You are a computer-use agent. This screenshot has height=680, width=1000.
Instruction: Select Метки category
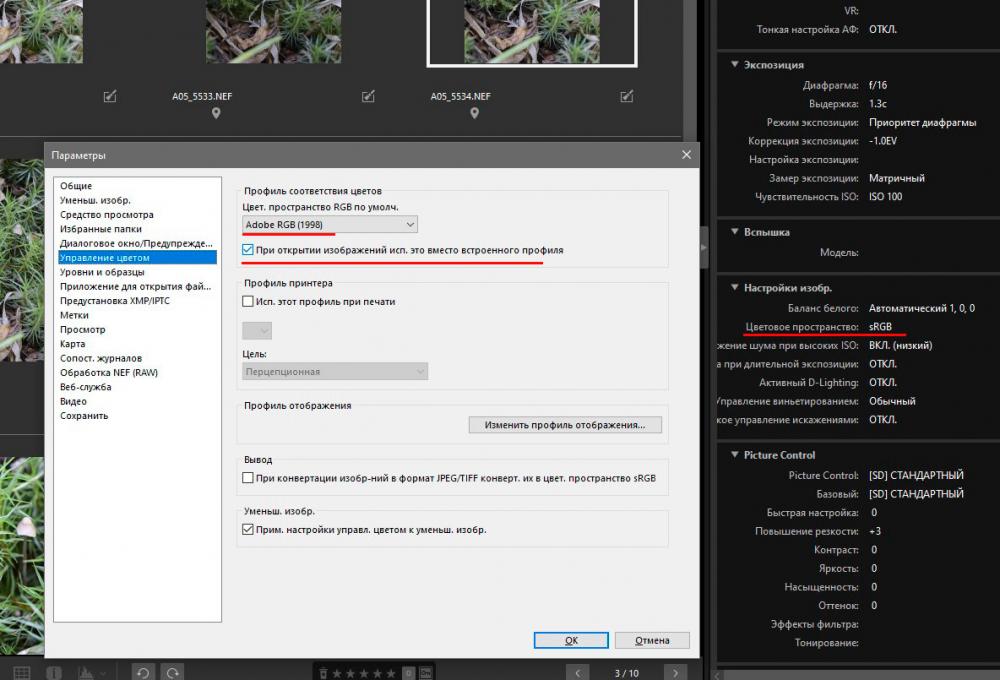tap(137, 315)
